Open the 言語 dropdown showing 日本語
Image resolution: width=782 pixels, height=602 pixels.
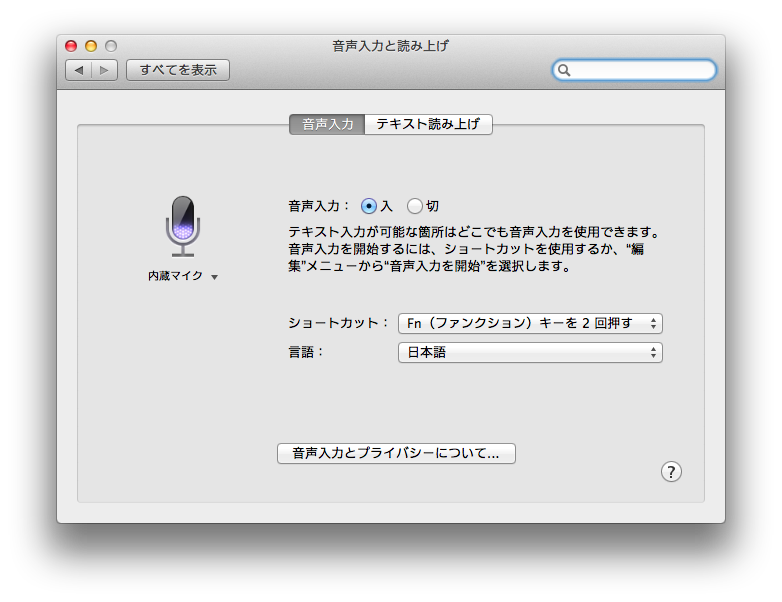(530, 352)
